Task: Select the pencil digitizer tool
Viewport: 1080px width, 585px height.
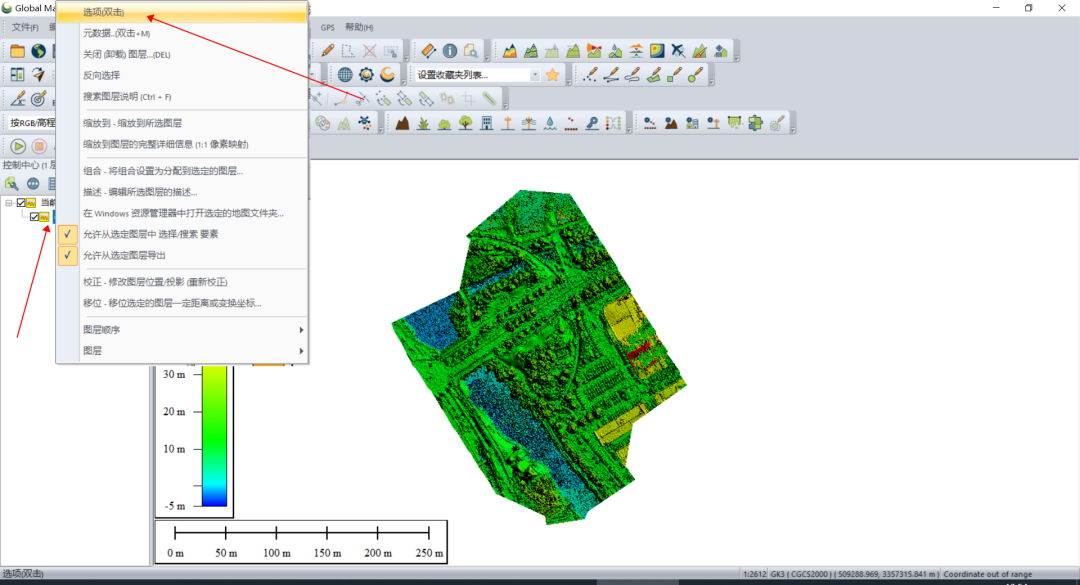Action: point(328,51)
